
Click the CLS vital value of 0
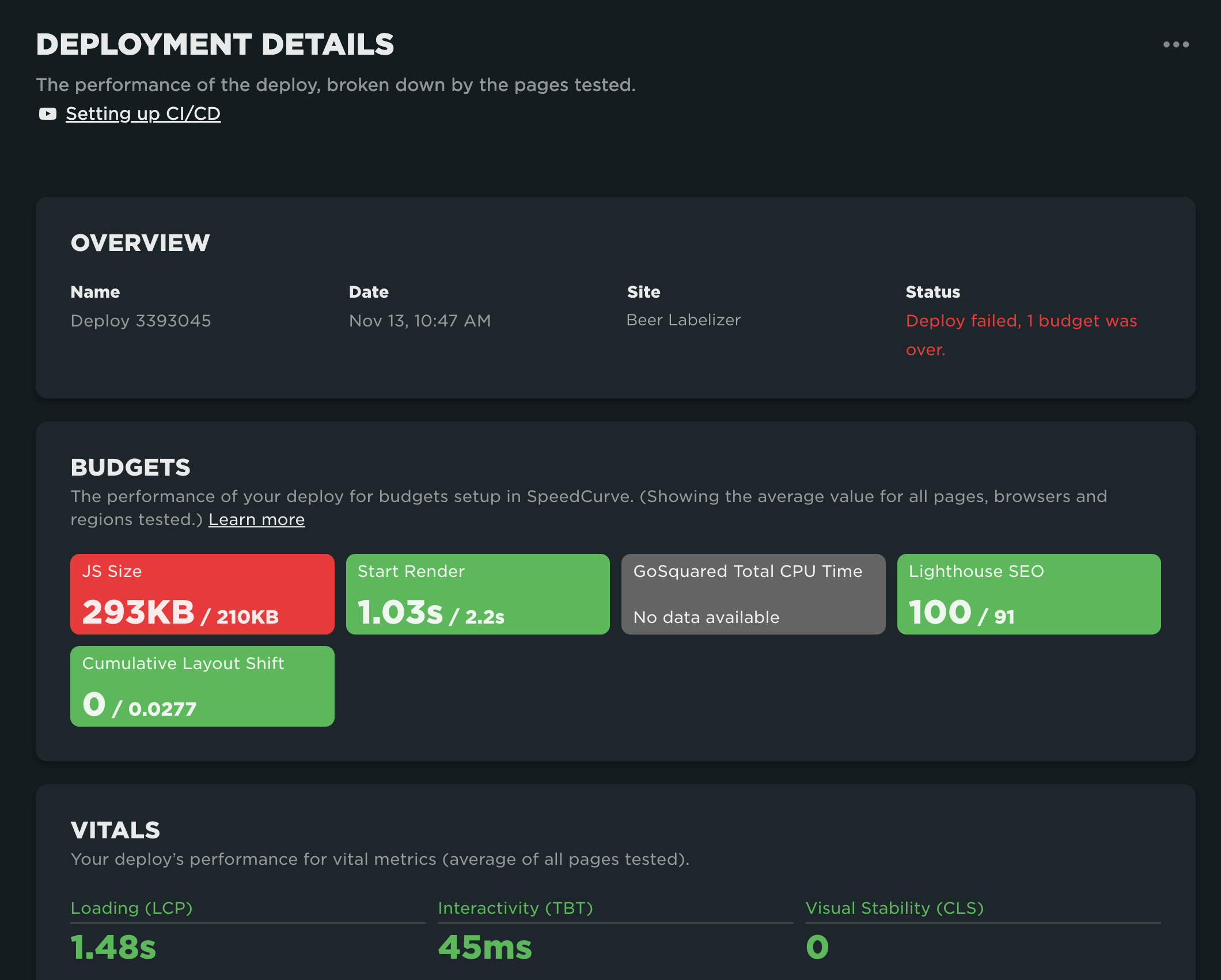(817, 947)
